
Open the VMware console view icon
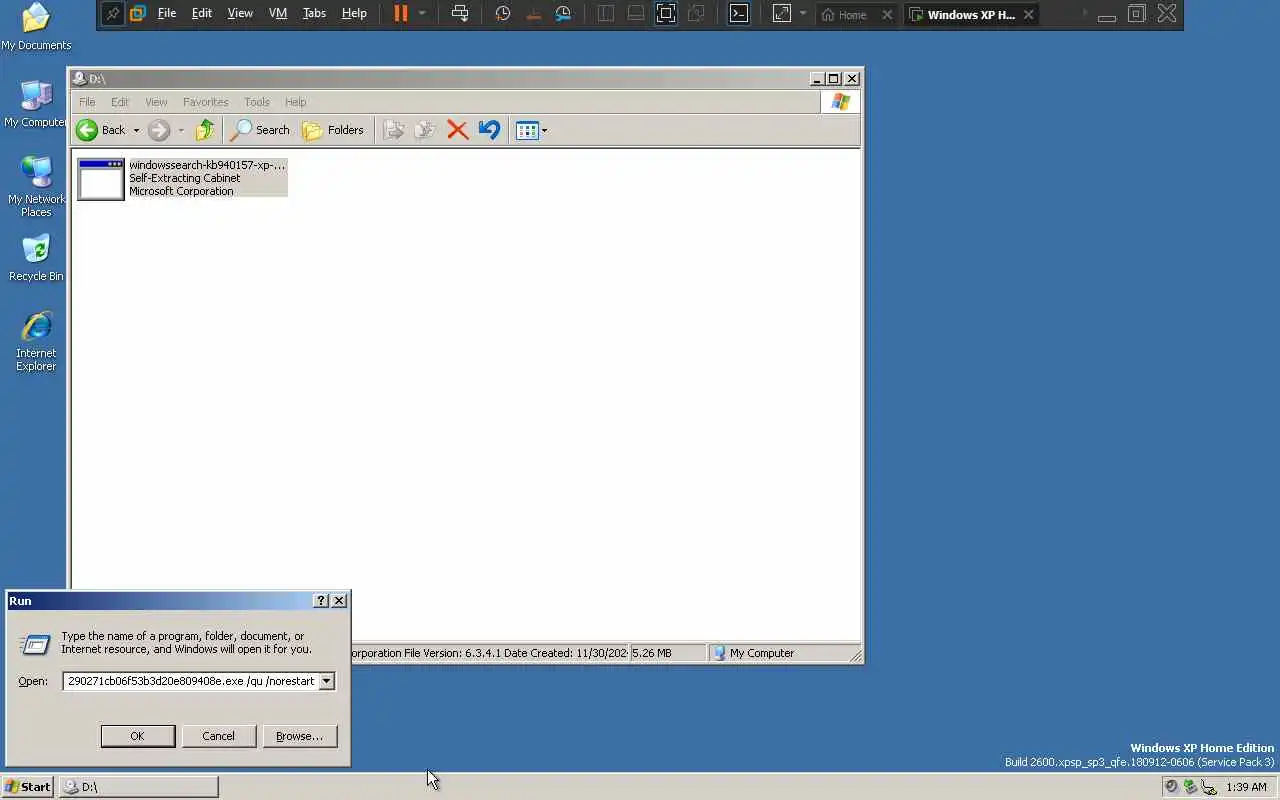click(738, 14)
